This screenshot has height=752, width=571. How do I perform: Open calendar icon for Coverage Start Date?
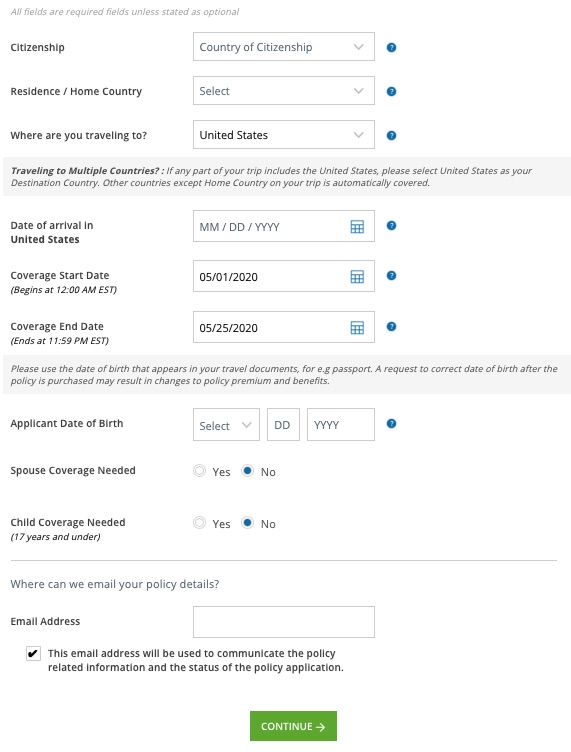point(357,277)
